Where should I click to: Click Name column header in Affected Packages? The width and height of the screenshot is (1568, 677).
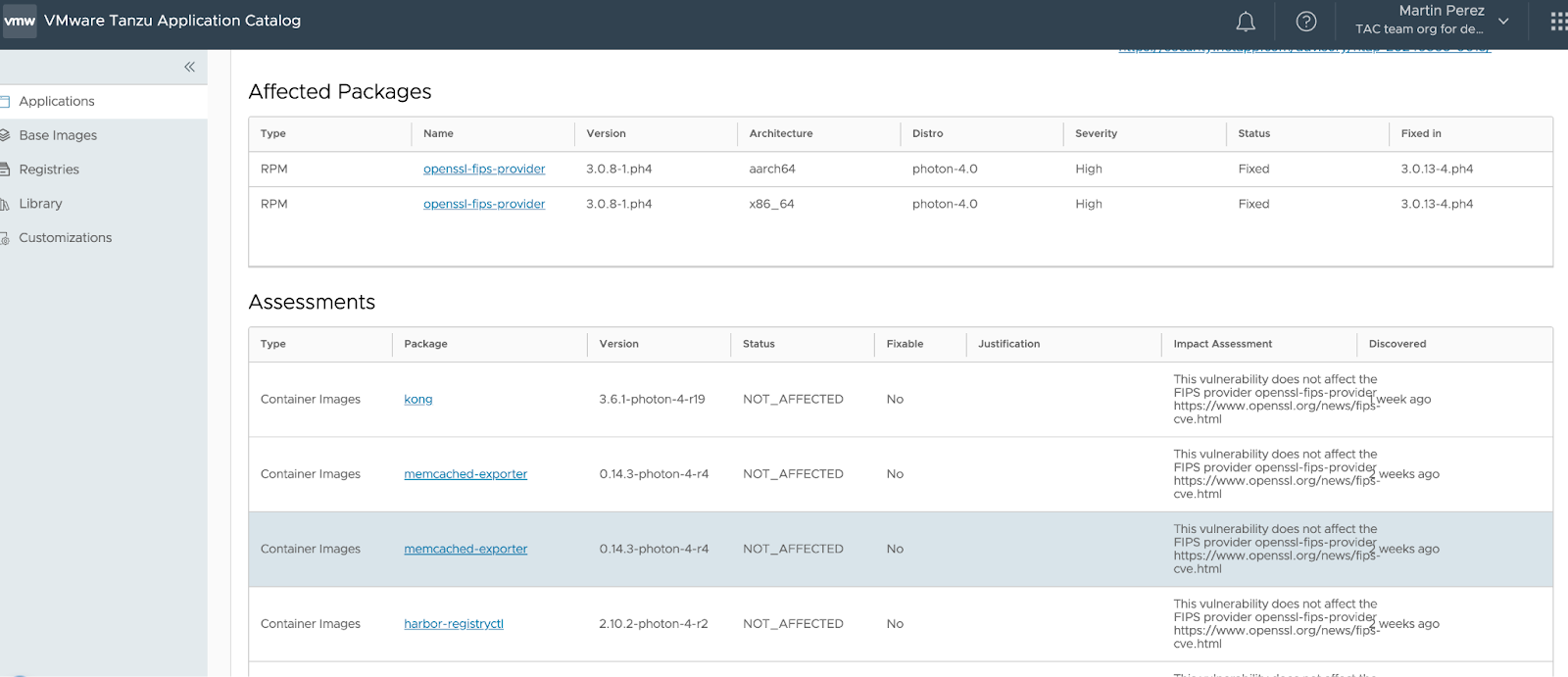click(438, 133)
